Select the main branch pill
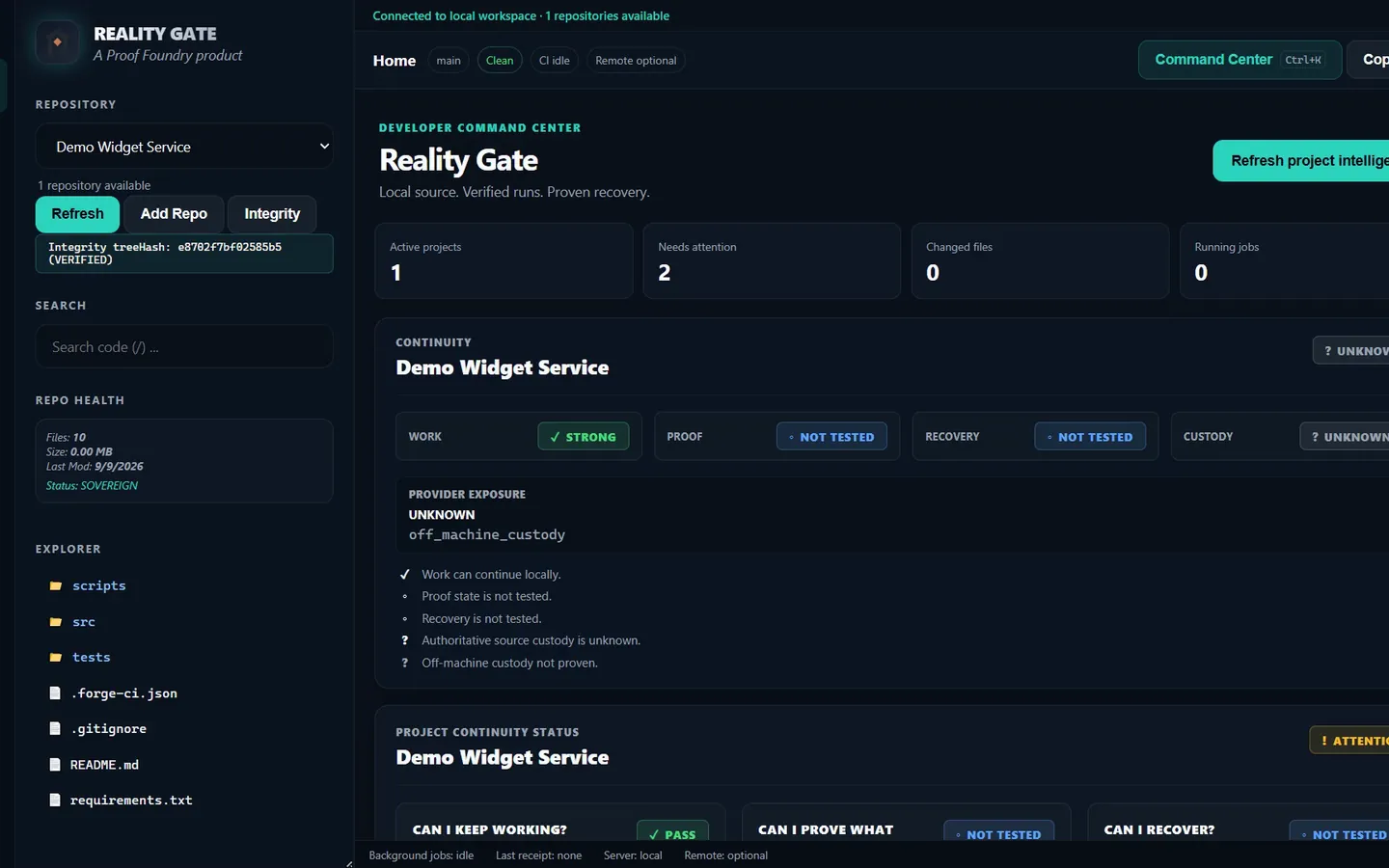This screenshot has width=1389, height=868. coord(449,61)
